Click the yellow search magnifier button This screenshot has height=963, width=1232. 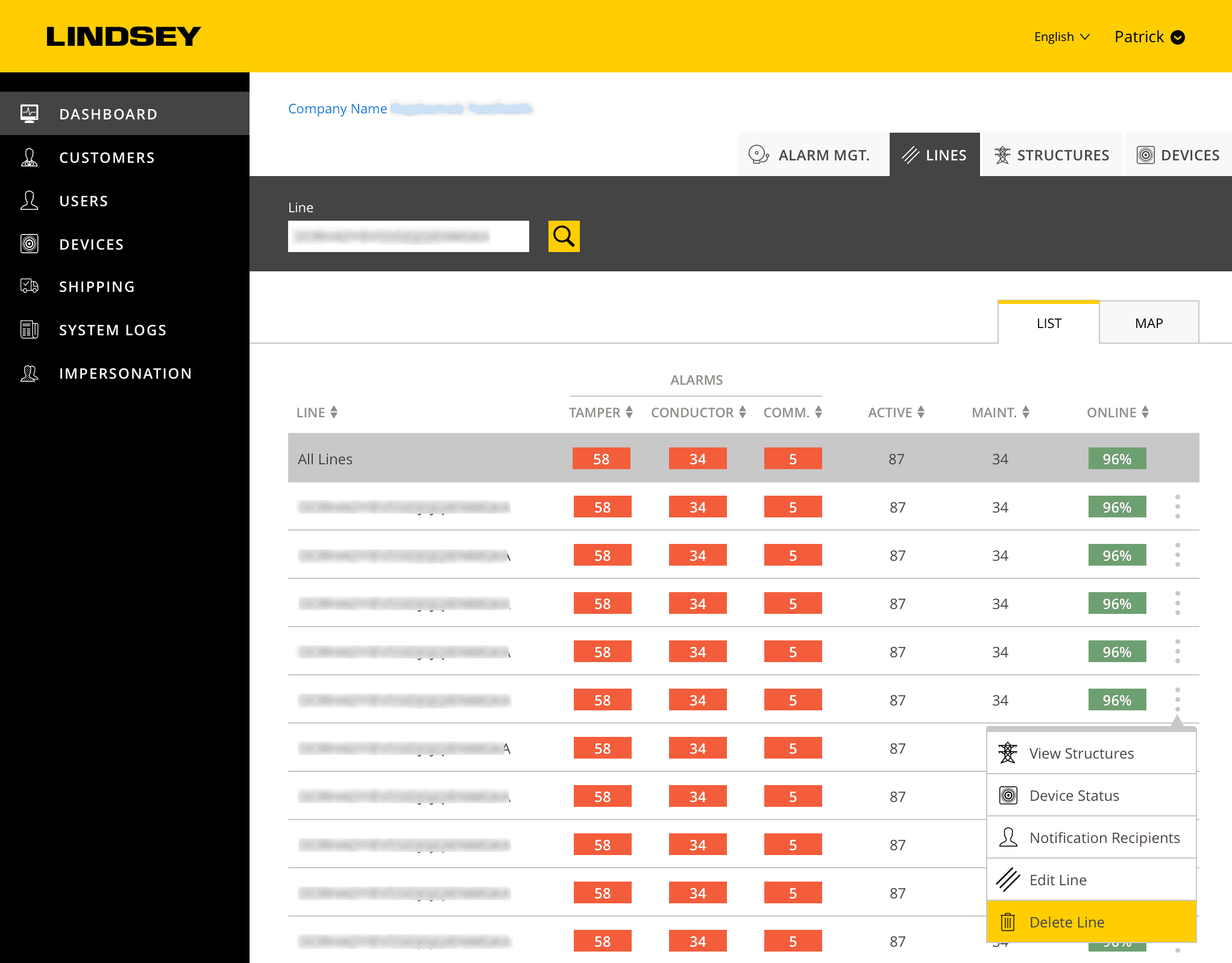point(564,236)
